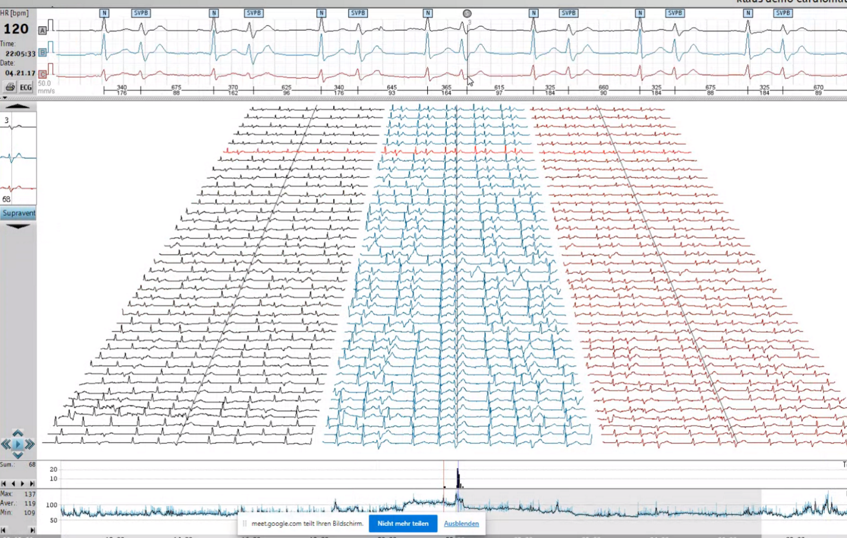
Task: Select the first SVPB beat annotation
Action: point(141,13)
